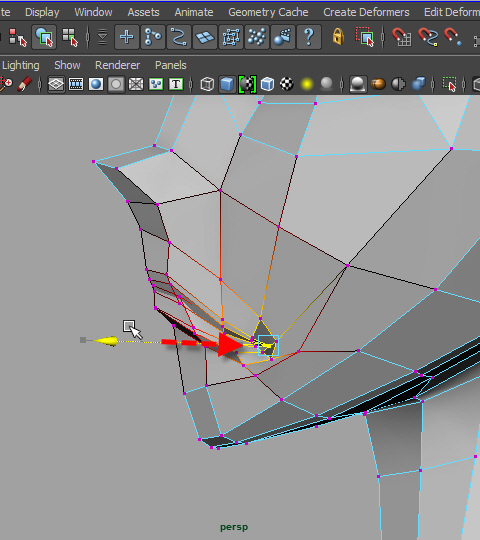Toggle the film gate icon

[76, 84]
